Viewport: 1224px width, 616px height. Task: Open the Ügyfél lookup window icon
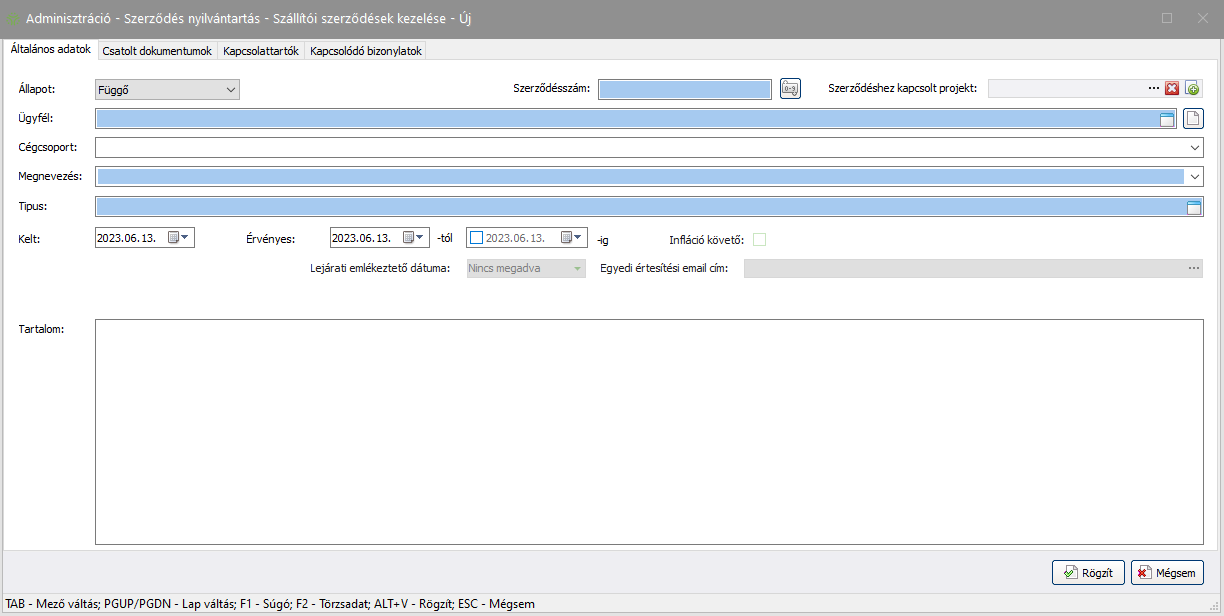[x=1166, y=119]
